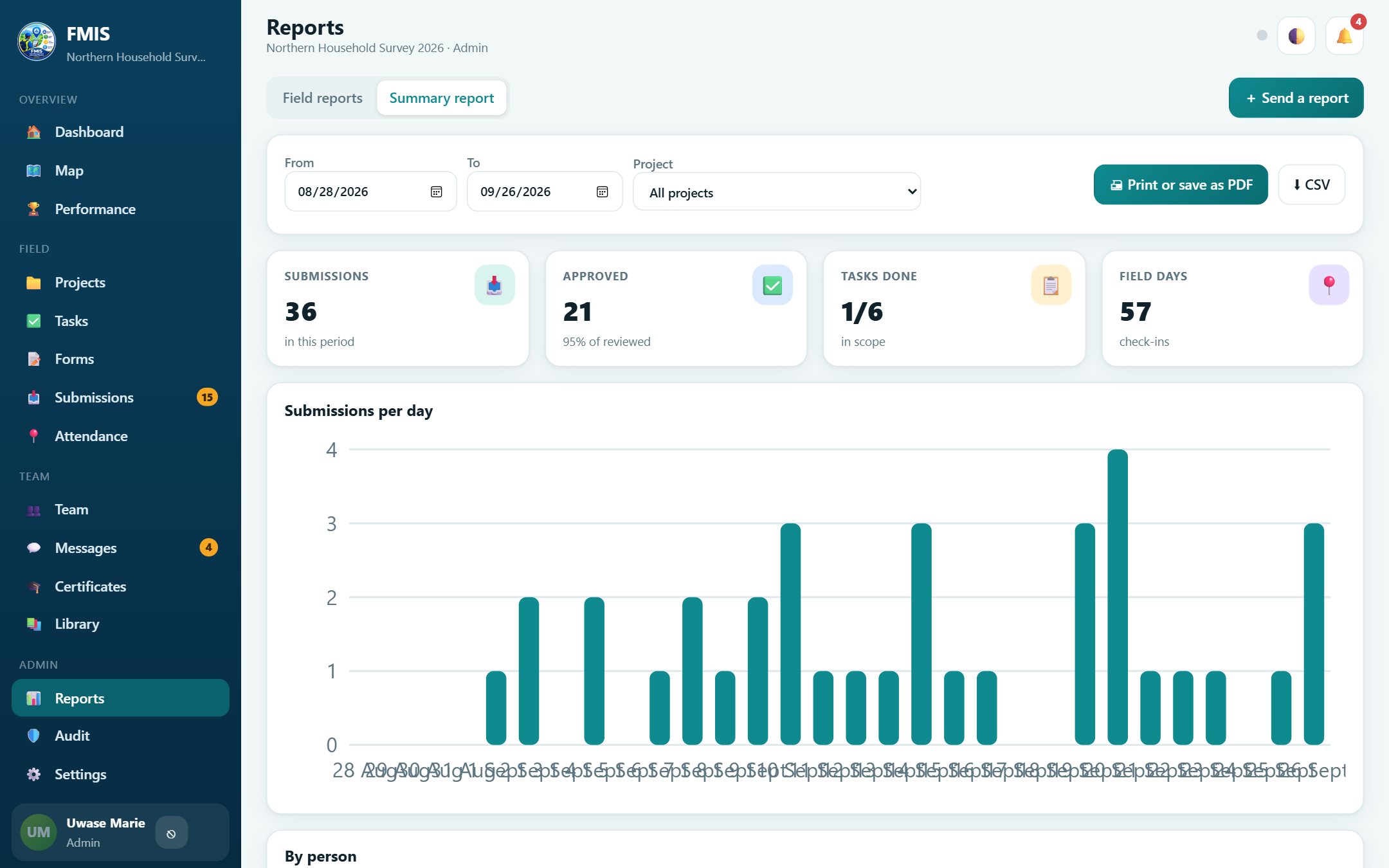Open Messages in sidebar

120,548
